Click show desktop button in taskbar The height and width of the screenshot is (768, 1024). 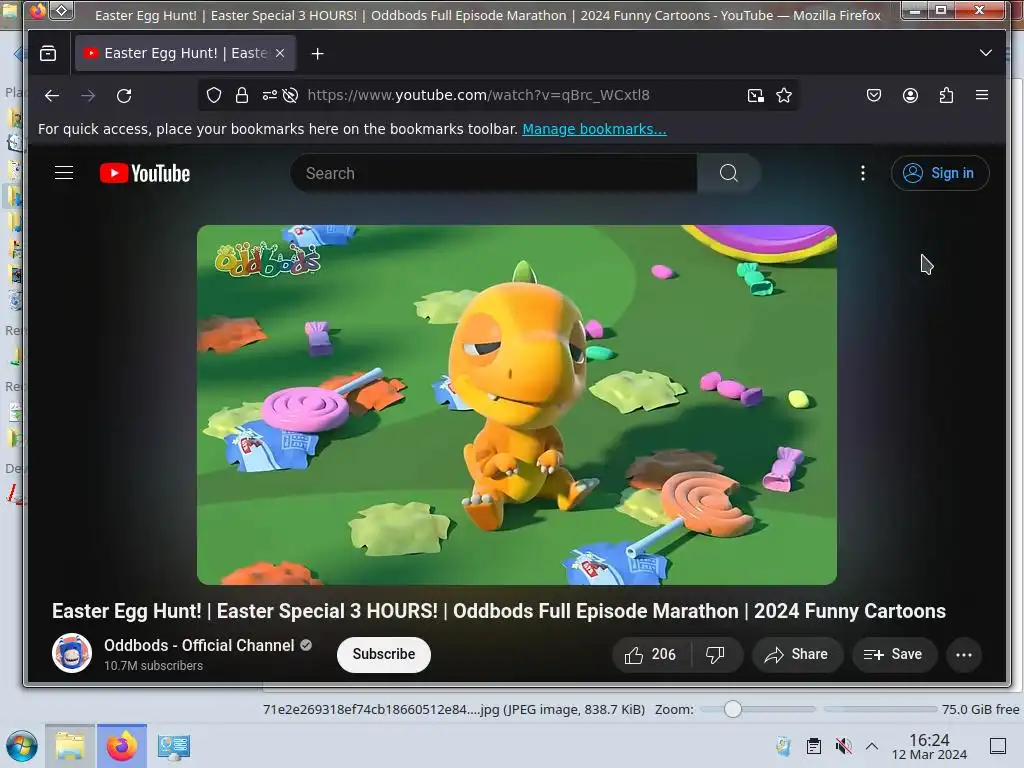pos(997,746)
